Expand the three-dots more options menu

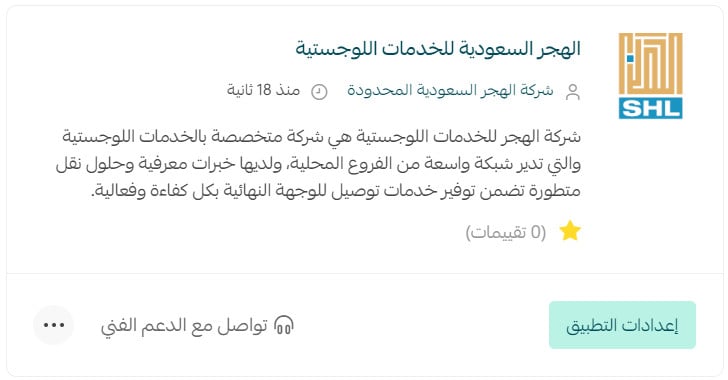point(54,325)
